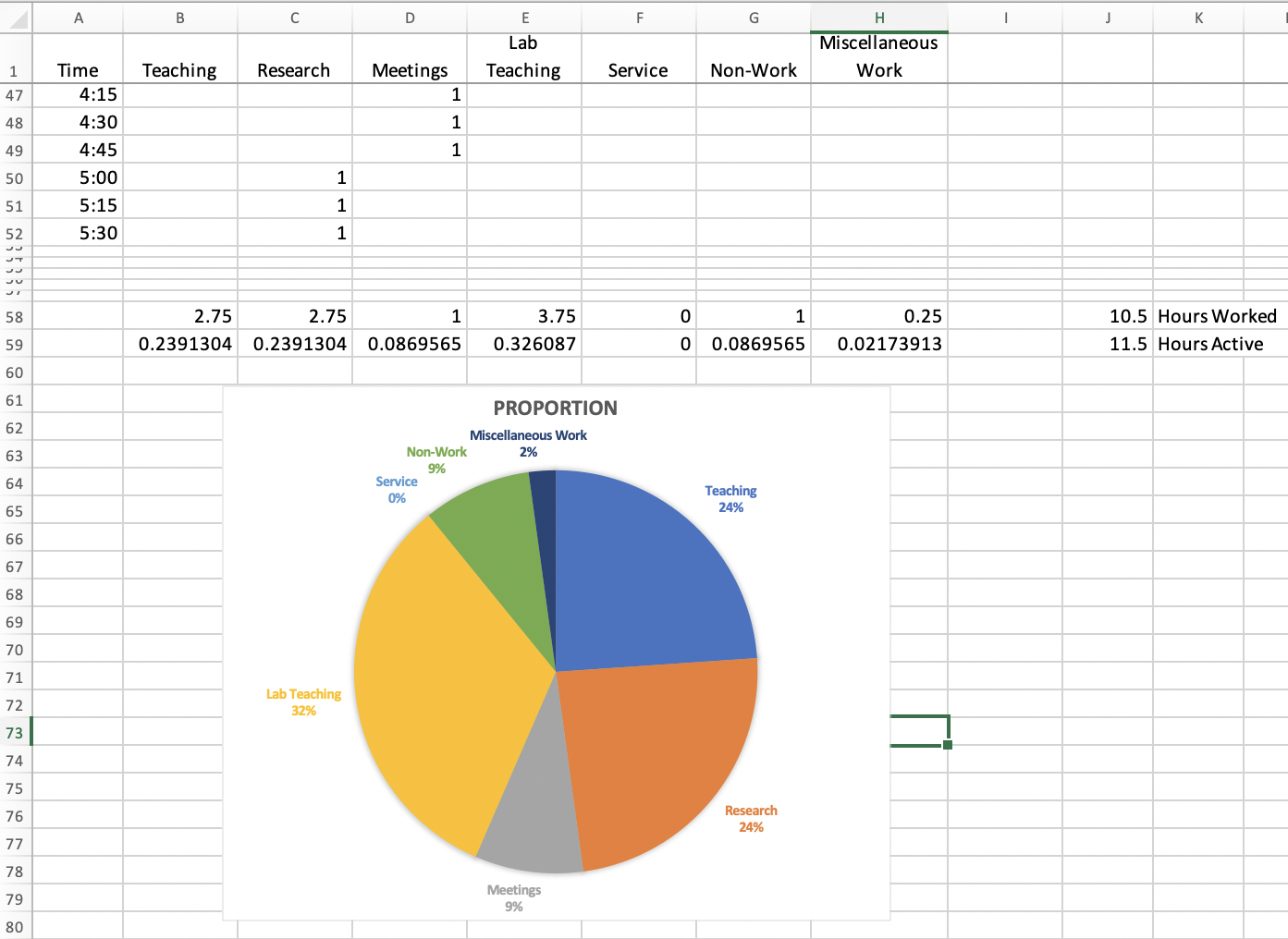
Task: Select the column A header
Action: [78, 18]
